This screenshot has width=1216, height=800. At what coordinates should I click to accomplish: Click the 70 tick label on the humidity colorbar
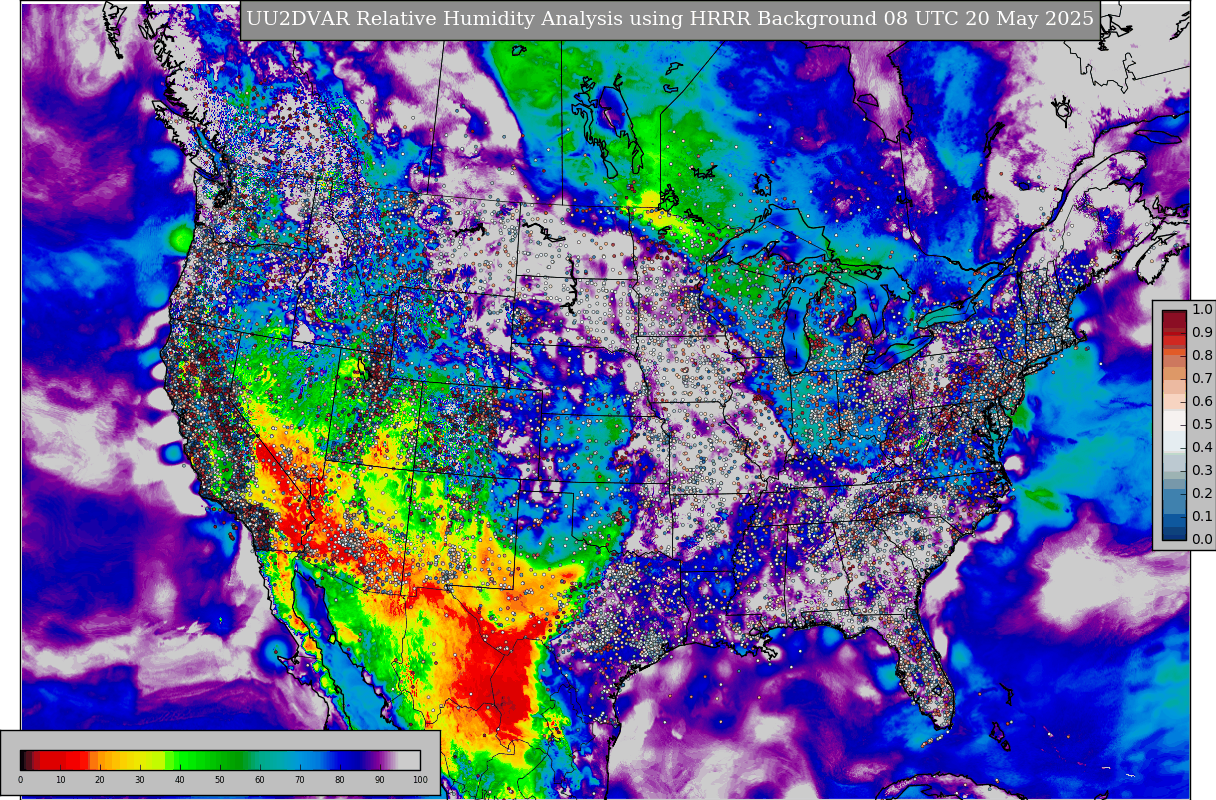(300, 780)
